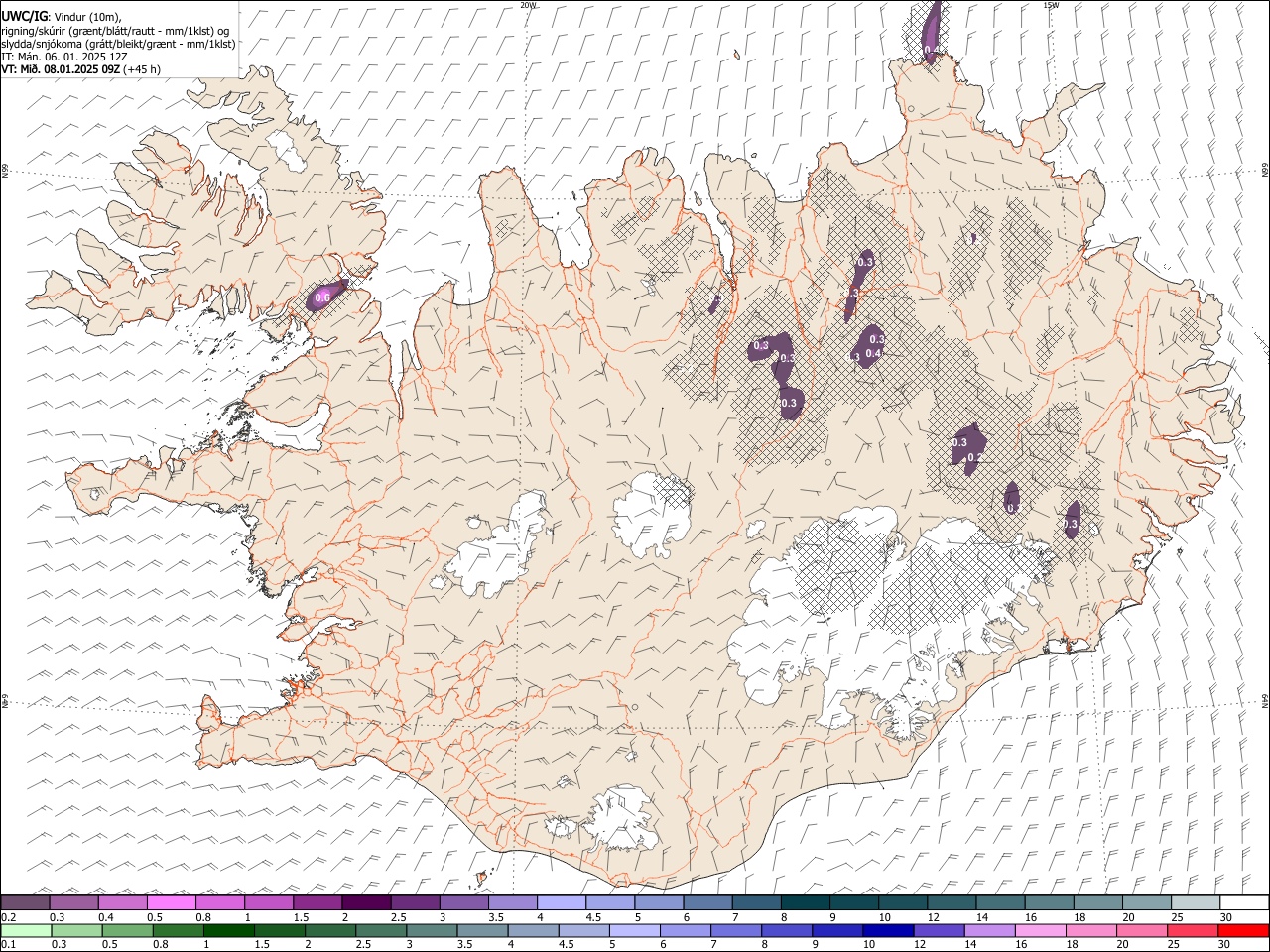
Task: Select the 25 red-pink swatch in lower legend row
Action: (x=1193, y=930)
